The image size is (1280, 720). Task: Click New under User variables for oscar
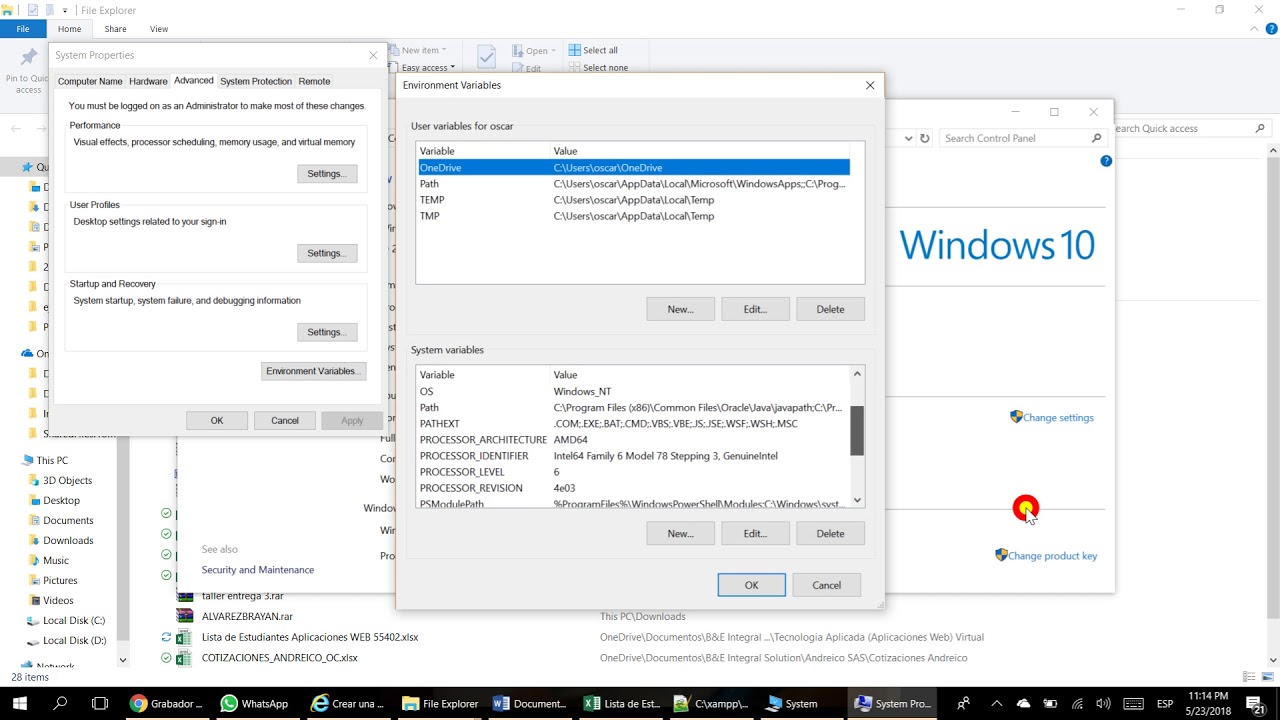tap(681, 309)
